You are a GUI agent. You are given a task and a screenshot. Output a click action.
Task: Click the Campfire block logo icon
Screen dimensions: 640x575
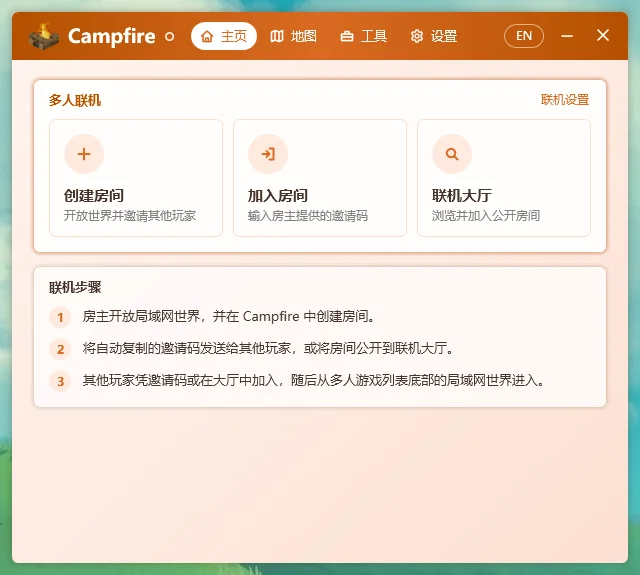point(44,36)
